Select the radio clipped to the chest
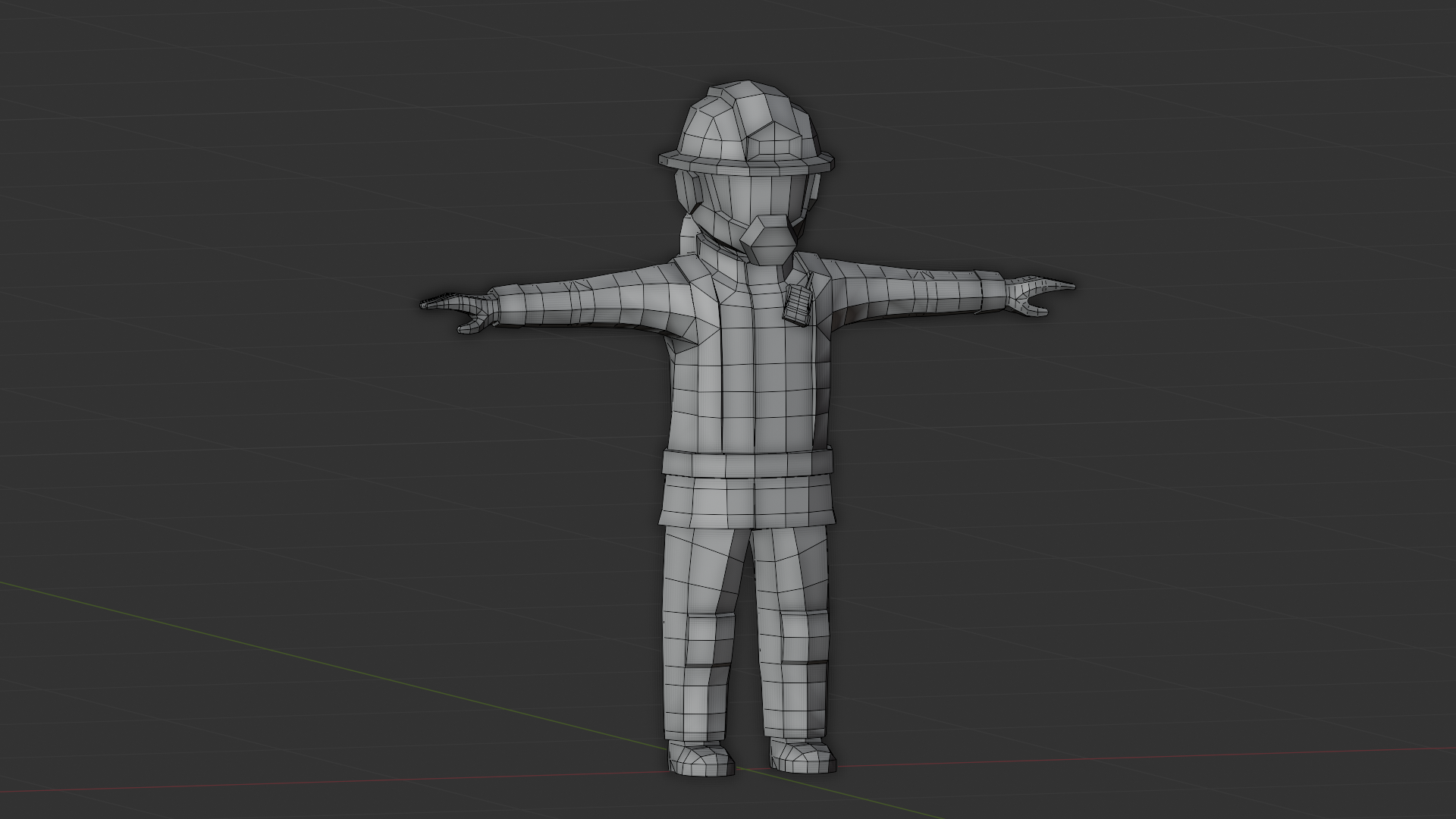 pos(799,303)
